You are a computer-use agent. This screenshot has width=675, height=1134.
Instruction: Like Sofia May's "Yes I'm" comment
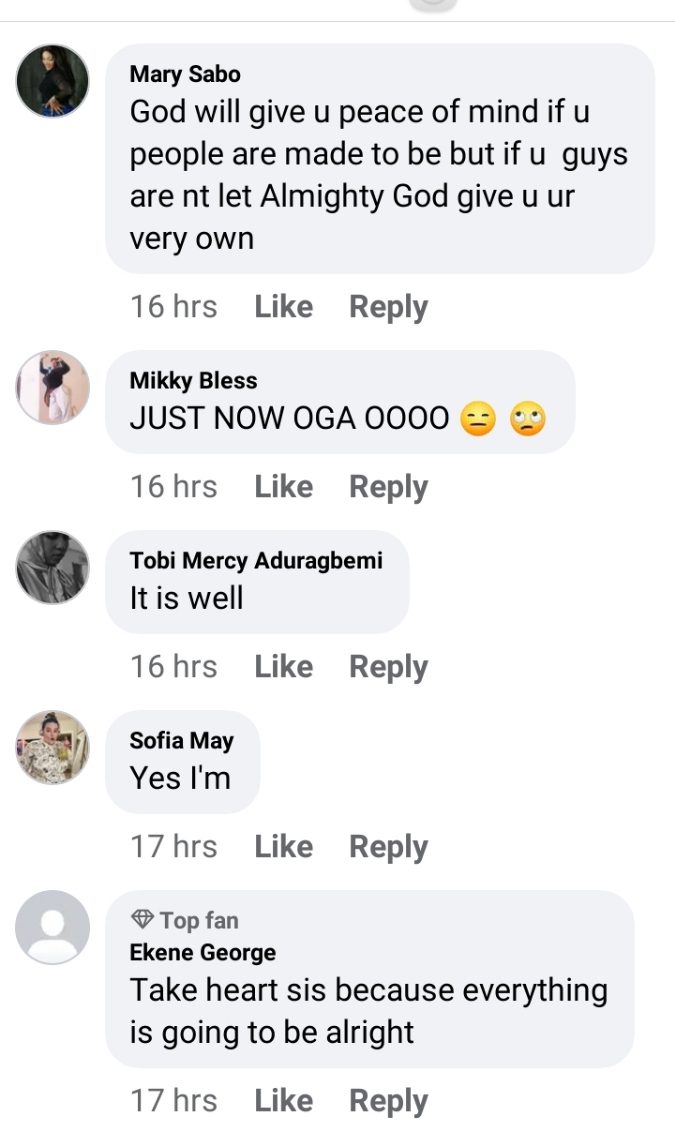point(283,847)
